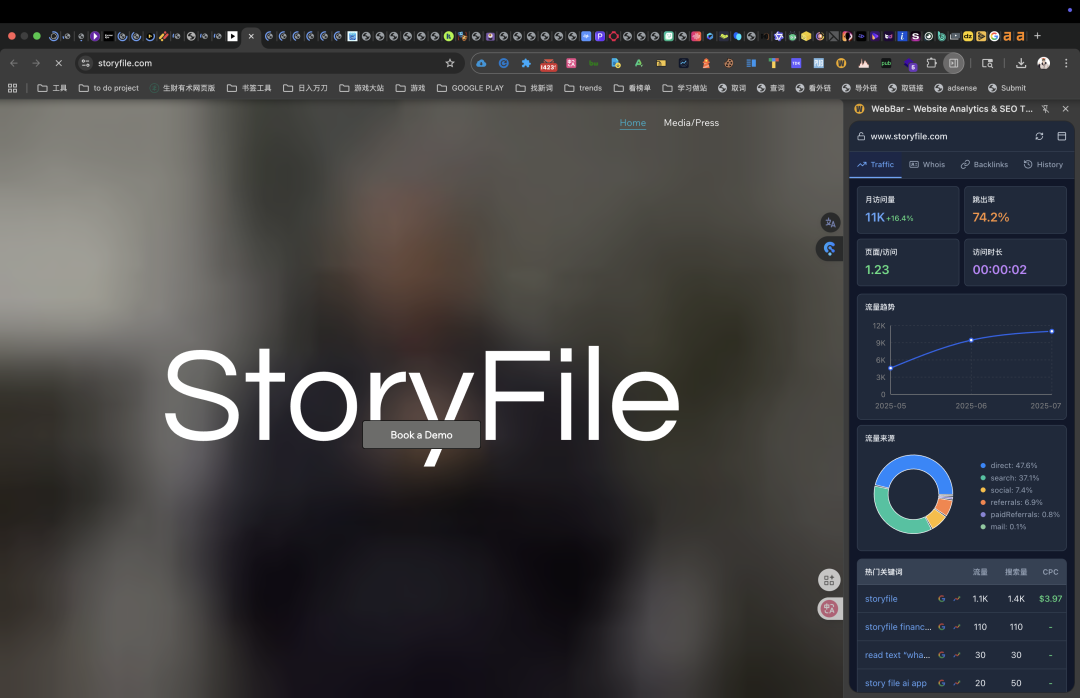Click the blue floating extension icon on page edge
This screenshot has width=1080, height=698.
[829, 249]
